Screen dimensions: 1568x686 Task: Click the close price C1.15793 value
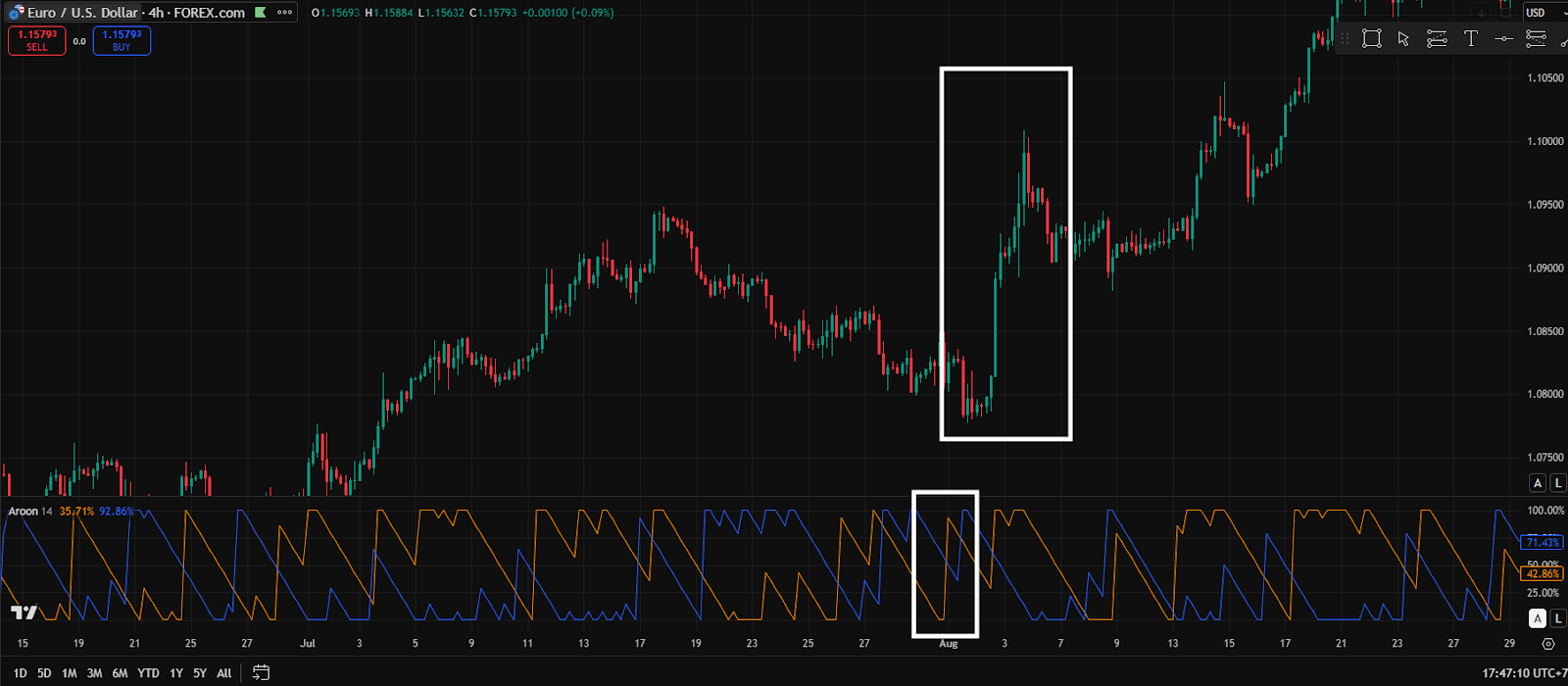click(x=492, y=13)
